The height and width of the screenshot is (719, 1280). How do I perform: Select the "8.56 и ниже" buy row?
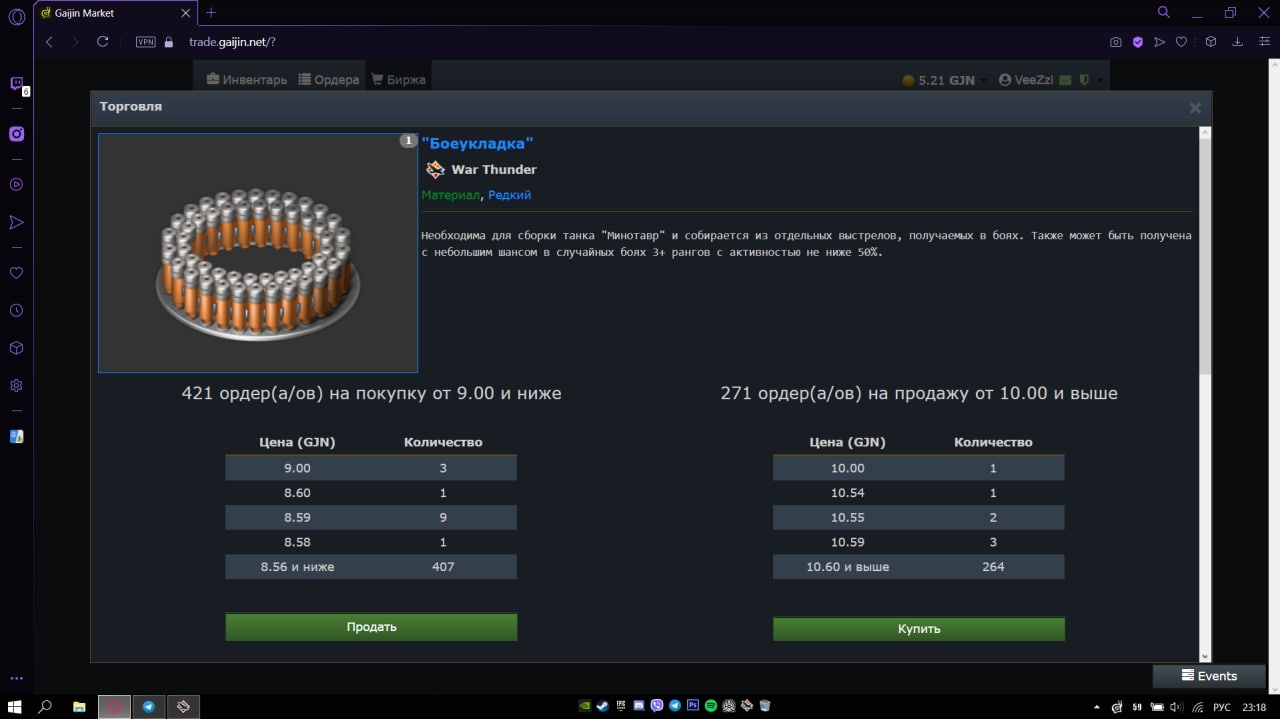coord(371,567)
